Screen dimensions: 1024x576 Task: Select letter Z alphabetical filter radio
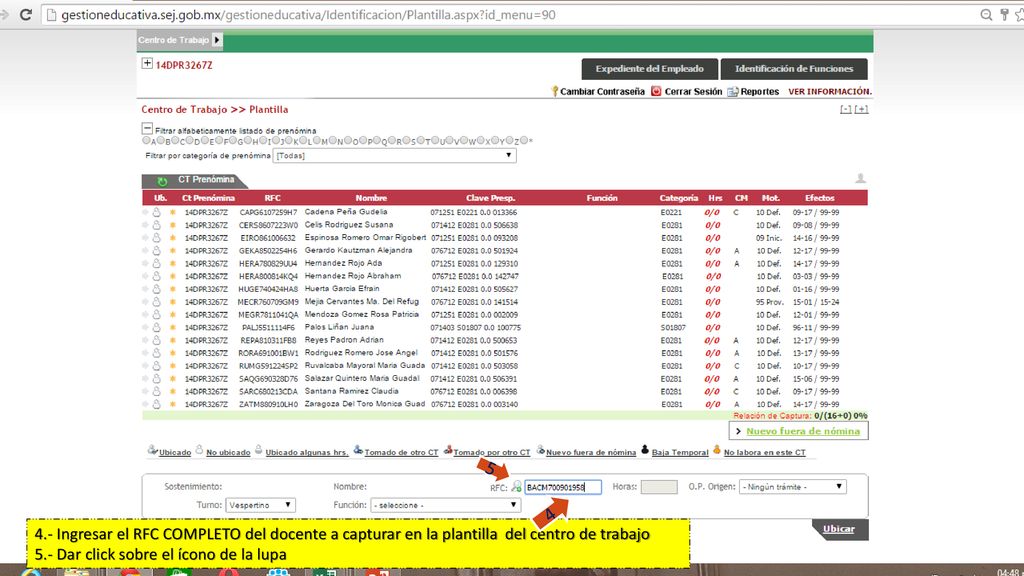510,140
